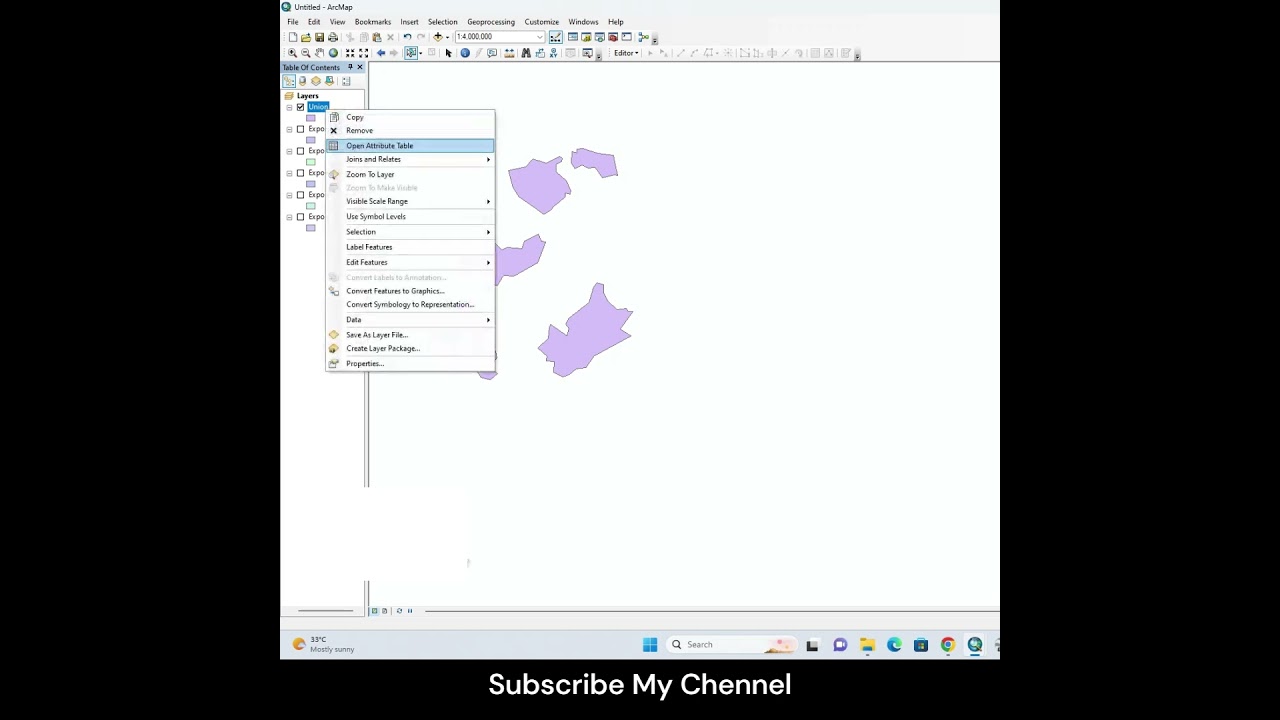1280x720 pixels.
Task: Choose Zoom To Layer
Action: tap(410, 174)
